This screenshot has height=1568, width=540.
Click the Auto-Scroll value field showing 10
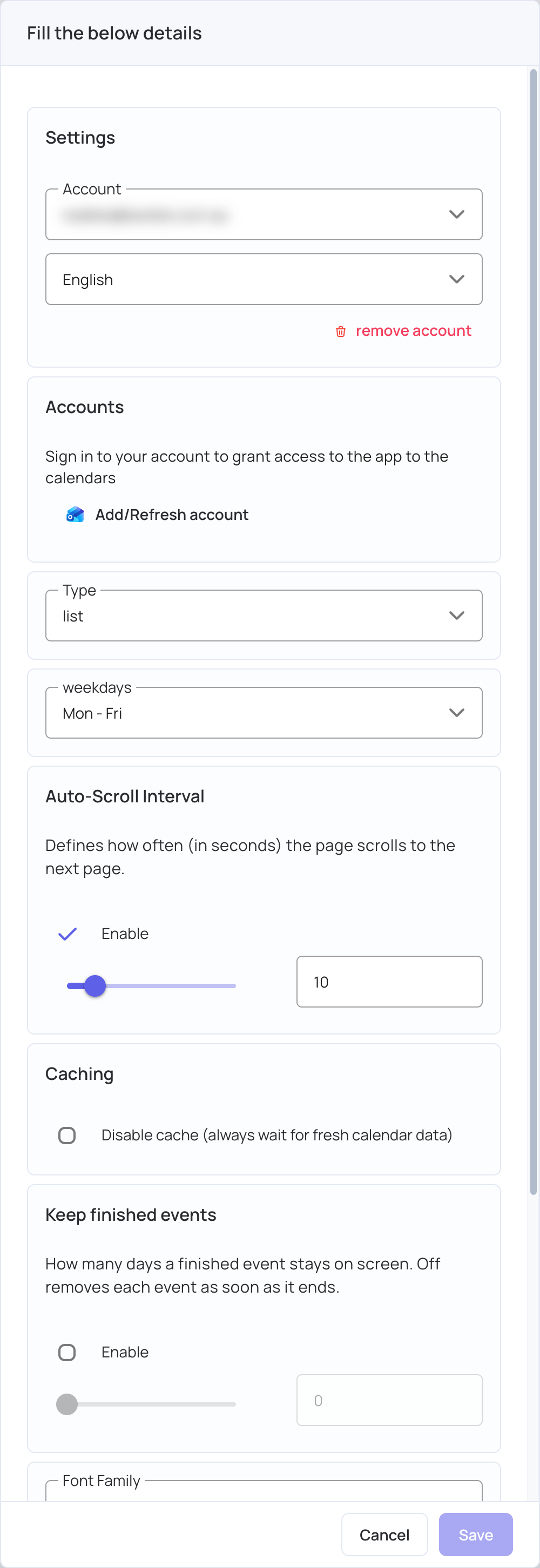tap(389, 981)
